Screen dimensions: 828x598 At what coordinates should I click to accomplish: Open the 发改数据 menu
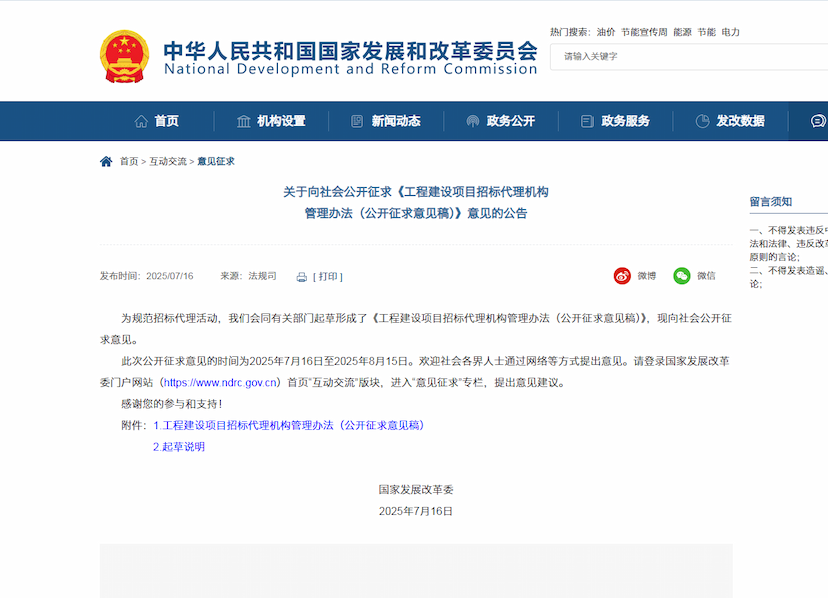(x=740, y=122)
